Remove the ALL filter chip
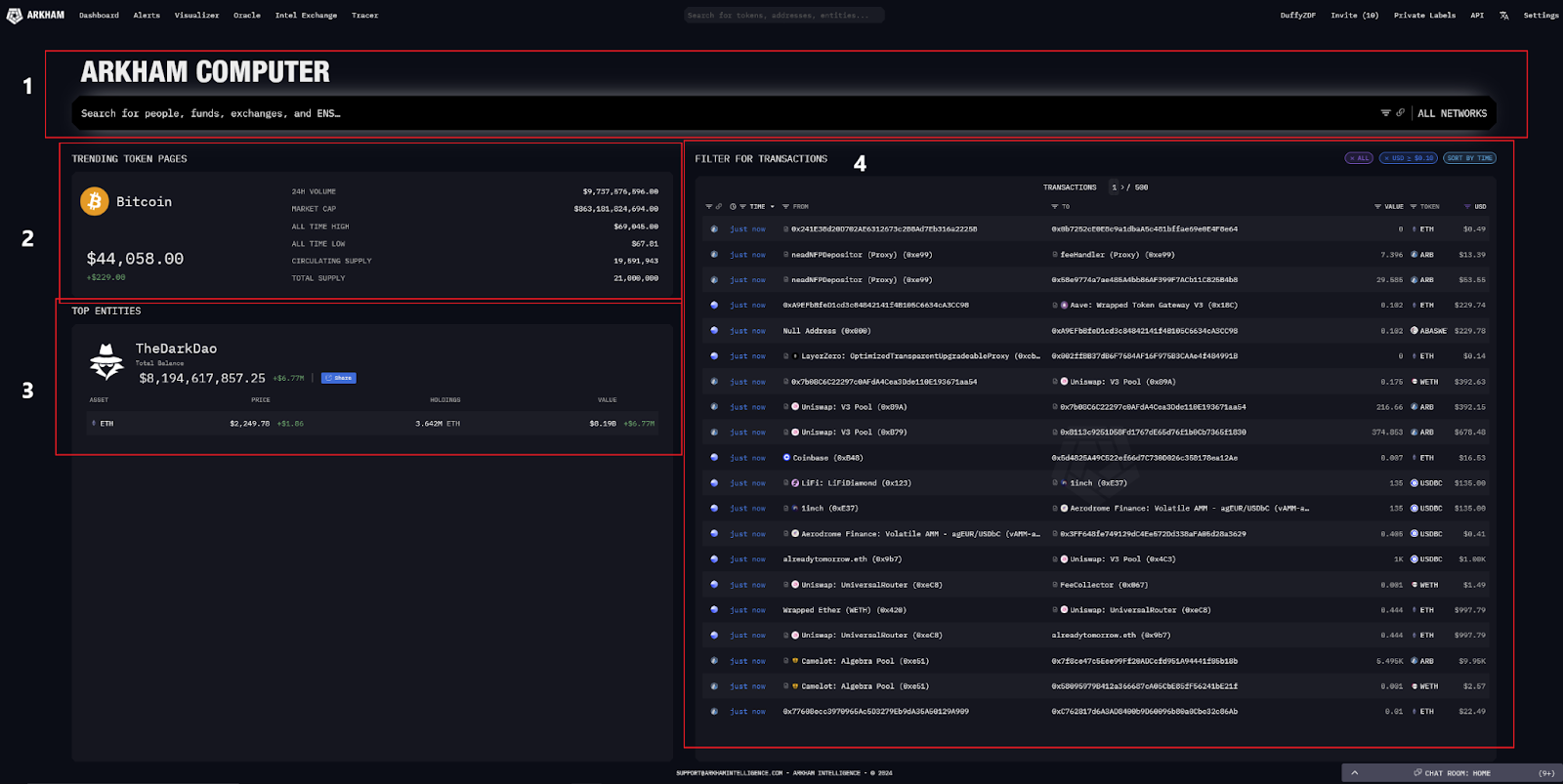1563x784 pixels. [1359, 158]
